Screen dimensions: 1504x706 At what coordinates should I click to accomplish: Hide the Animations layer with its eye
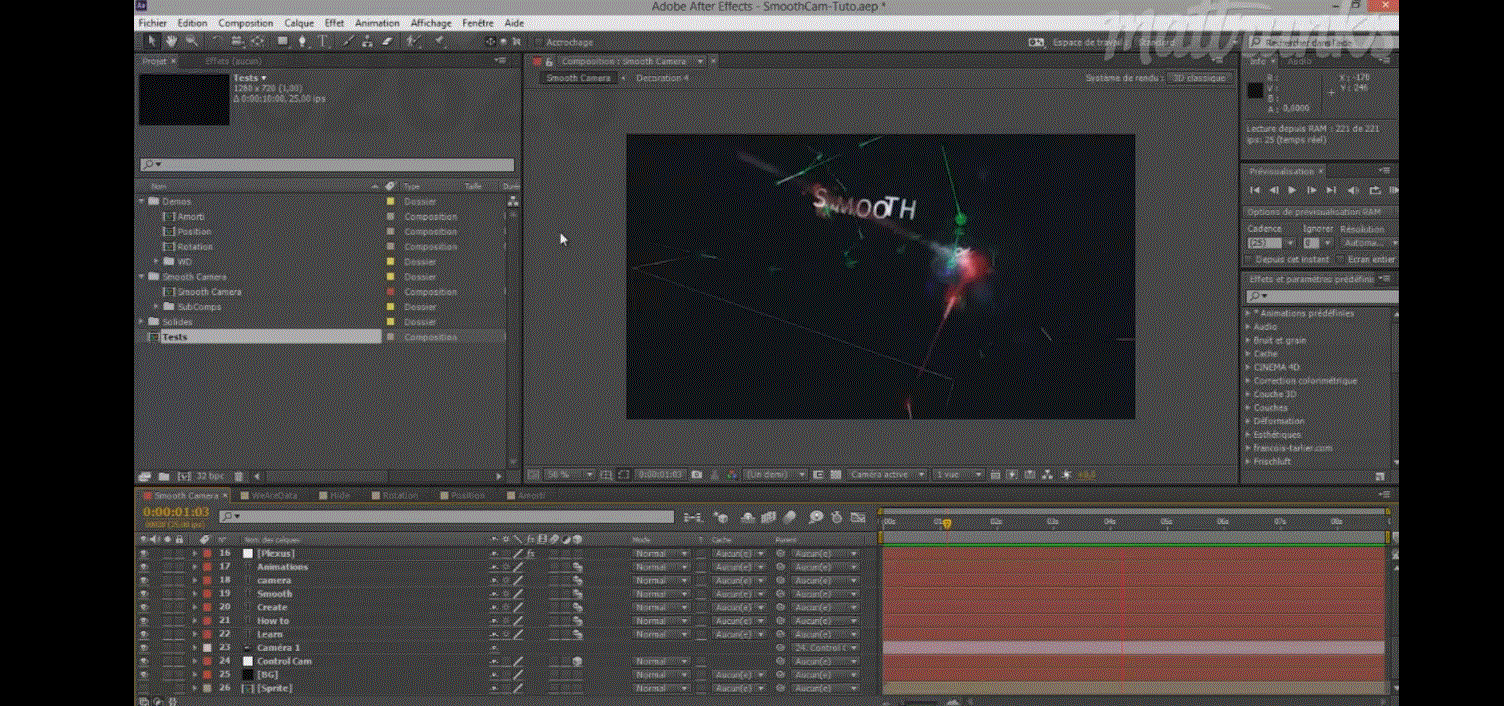pos(144,567)
